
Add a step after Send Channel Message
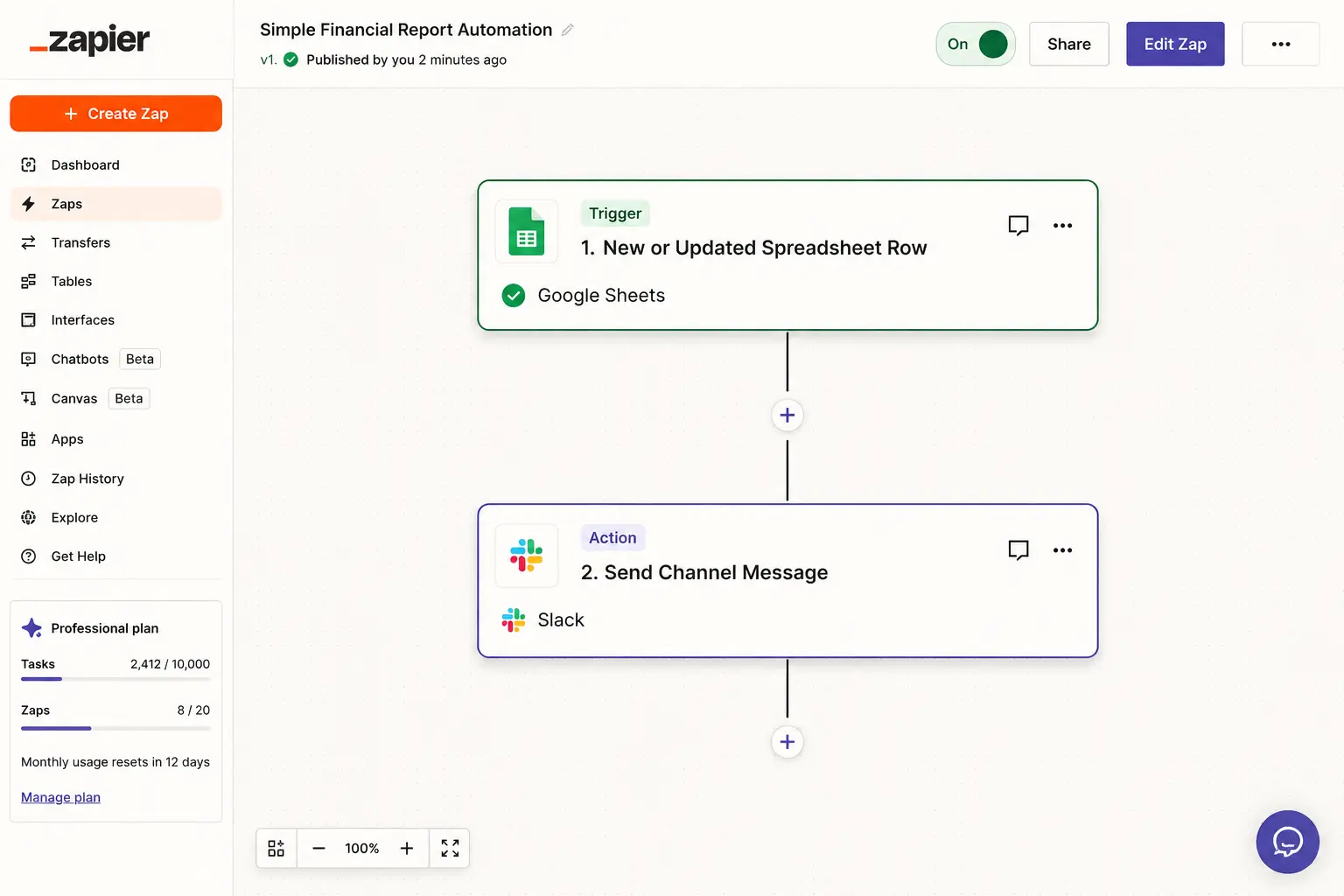point(787,742)
